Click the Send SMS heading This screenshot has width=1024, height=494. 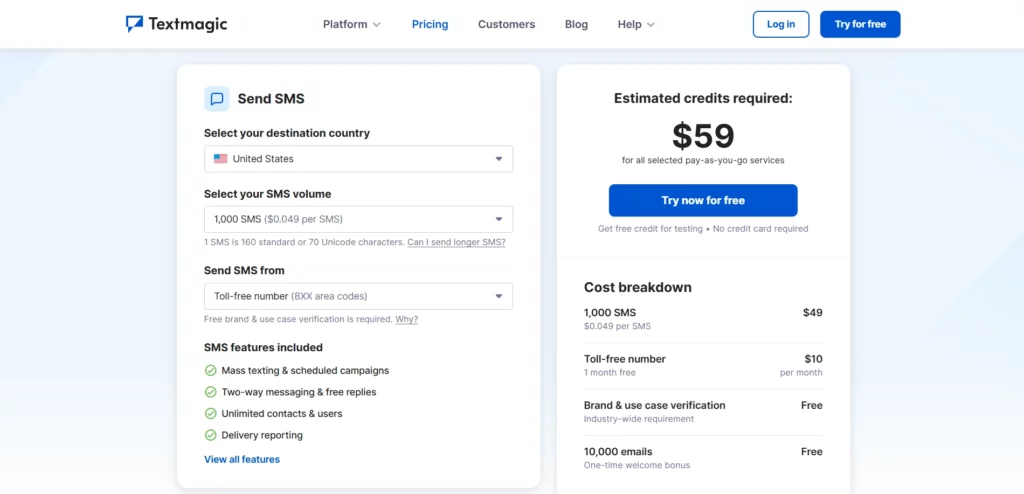coord(271,99)
